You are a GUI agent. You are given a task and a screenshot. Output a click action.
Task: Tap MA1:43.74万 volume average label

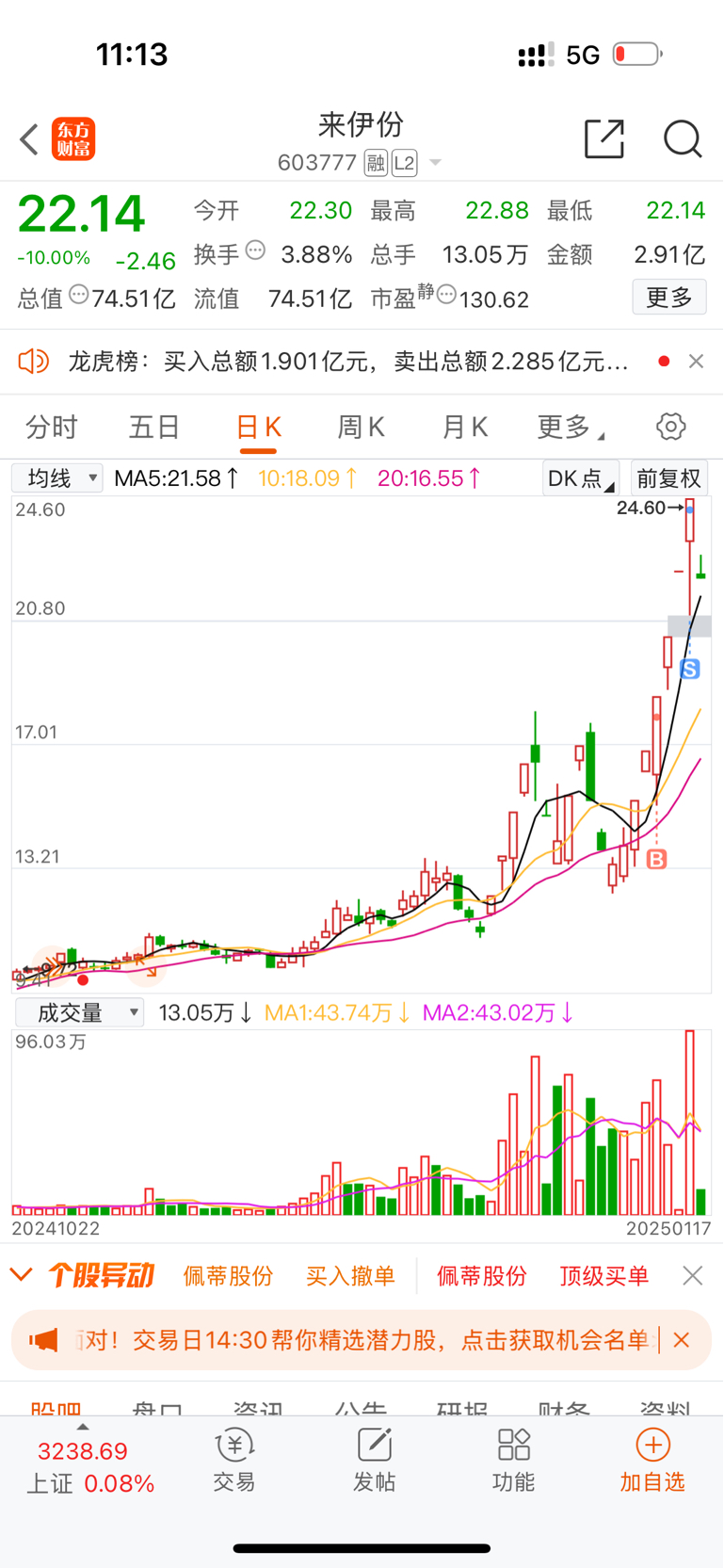click(x=337, y=1012)
